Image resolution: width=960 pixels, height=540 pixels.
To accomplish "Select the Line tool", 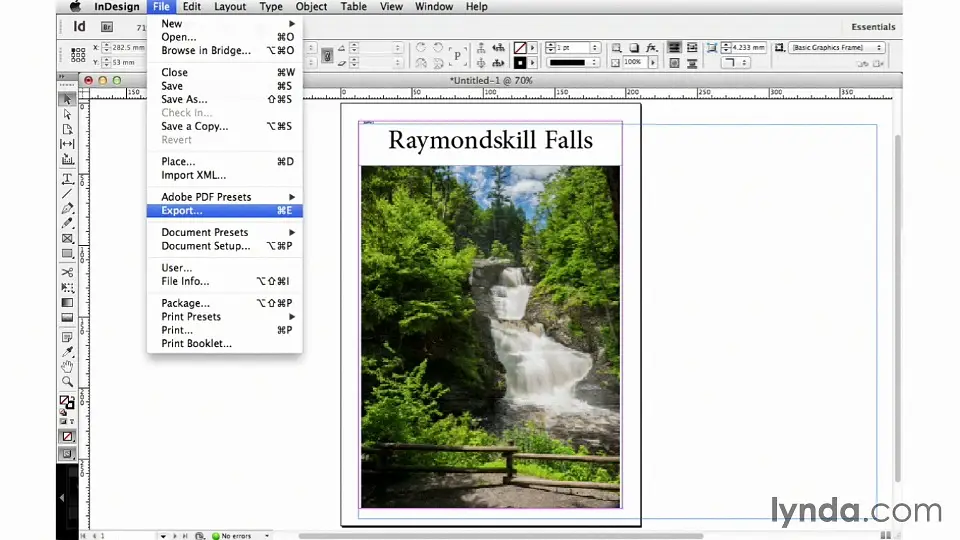I will [67, 193].
